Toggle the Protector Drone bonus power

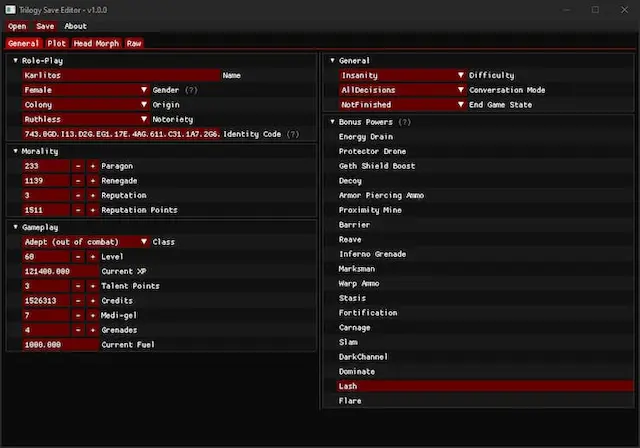[485, 151]
